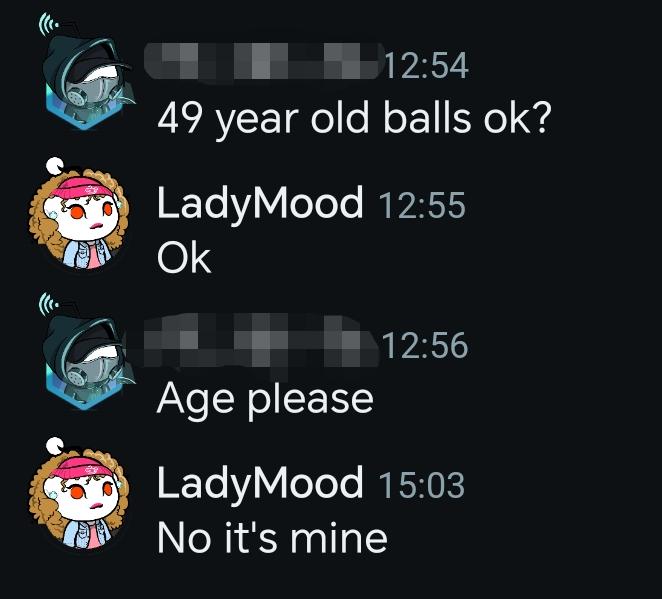Select message "49 year old balls ok?"
The width and height of the screenshot is (662, 599).
(x=355, y=119)
